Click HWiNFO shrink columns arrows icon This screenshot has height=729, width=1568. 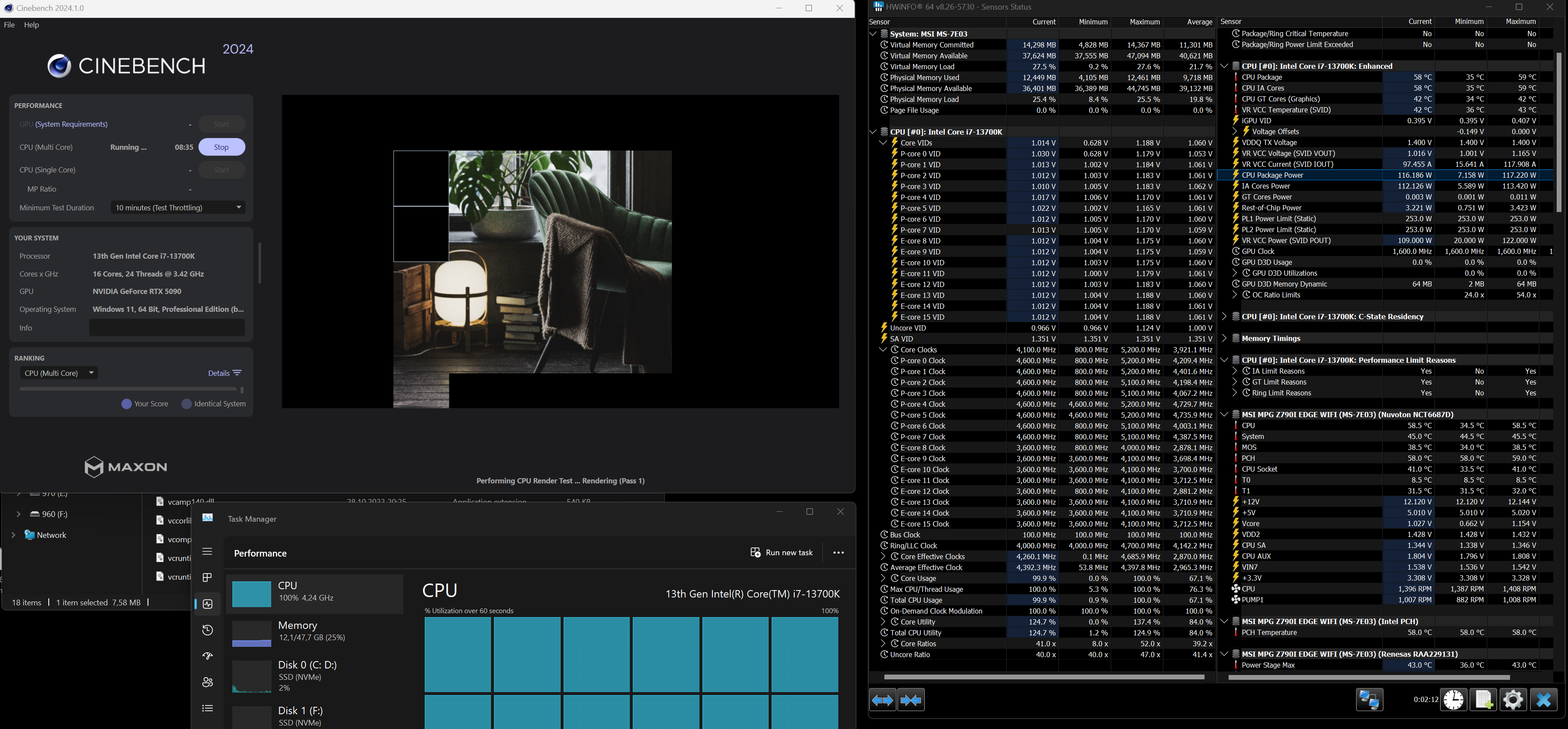coord(911,700)
